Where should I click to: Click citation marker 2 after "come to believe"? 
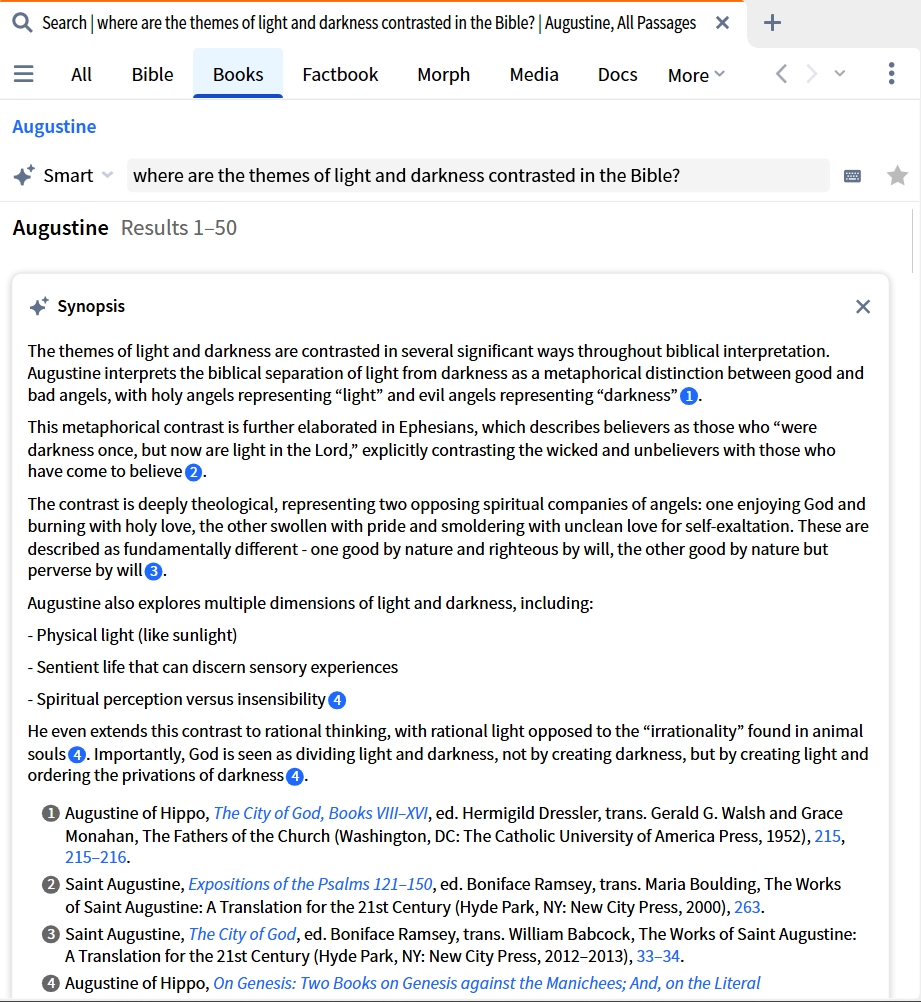[193, 473]
